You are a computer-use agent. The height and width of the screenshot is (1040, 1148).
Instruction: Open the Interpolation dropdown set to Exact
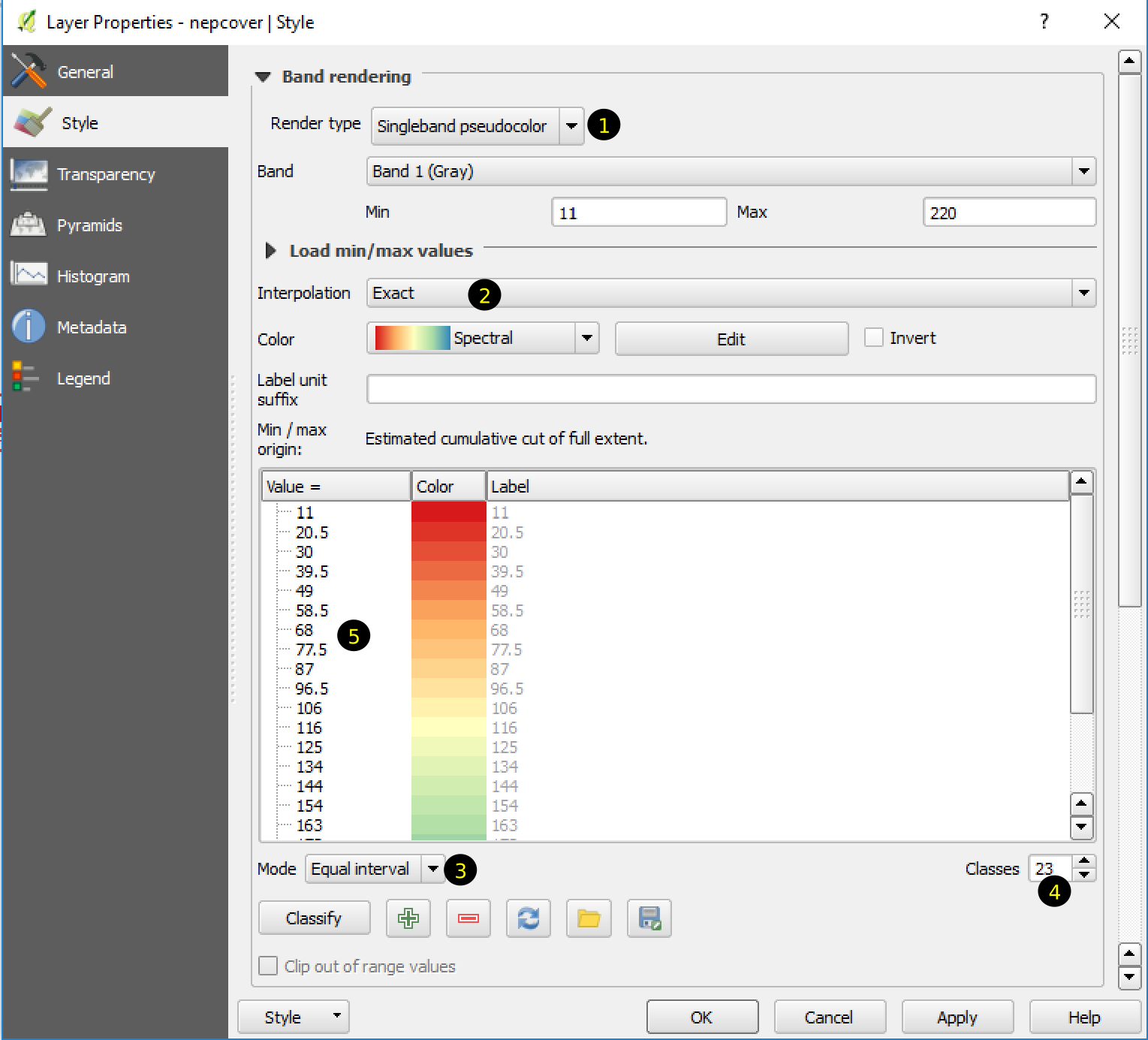point(730,293)
